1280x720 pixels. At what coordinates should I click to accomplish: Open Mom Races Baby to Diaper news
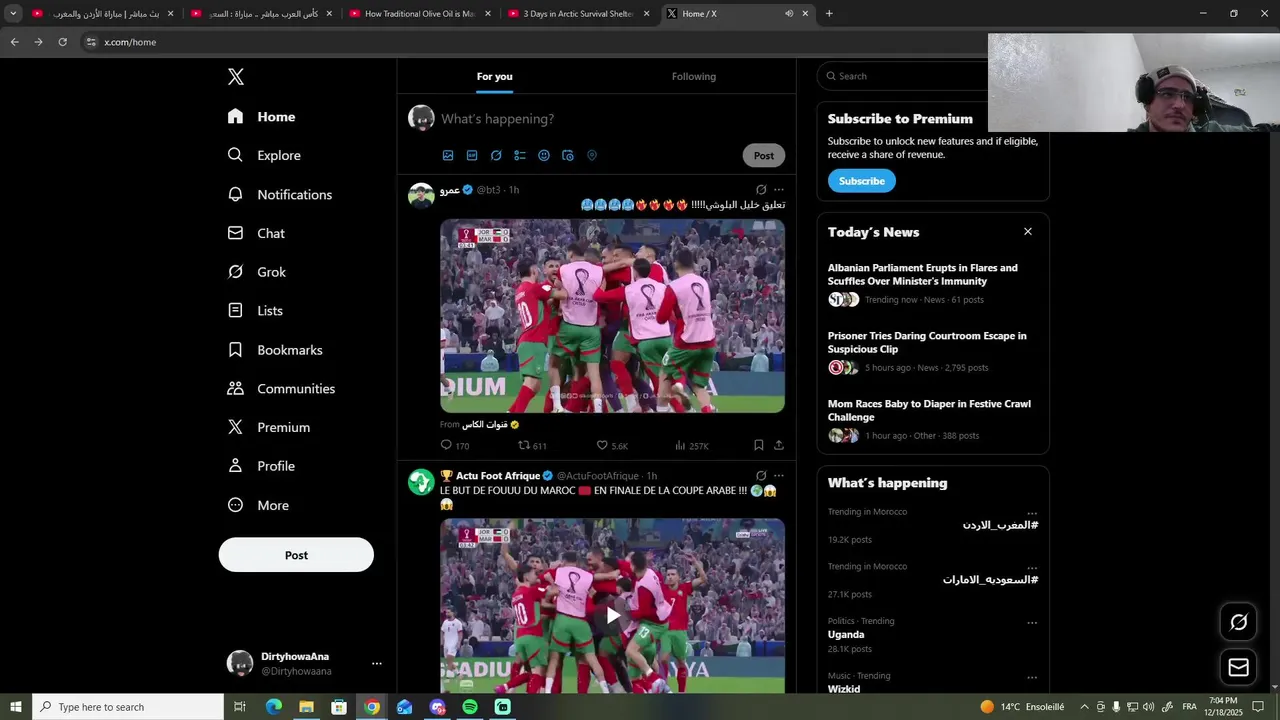pyautogui.click(x=929, y=411)
